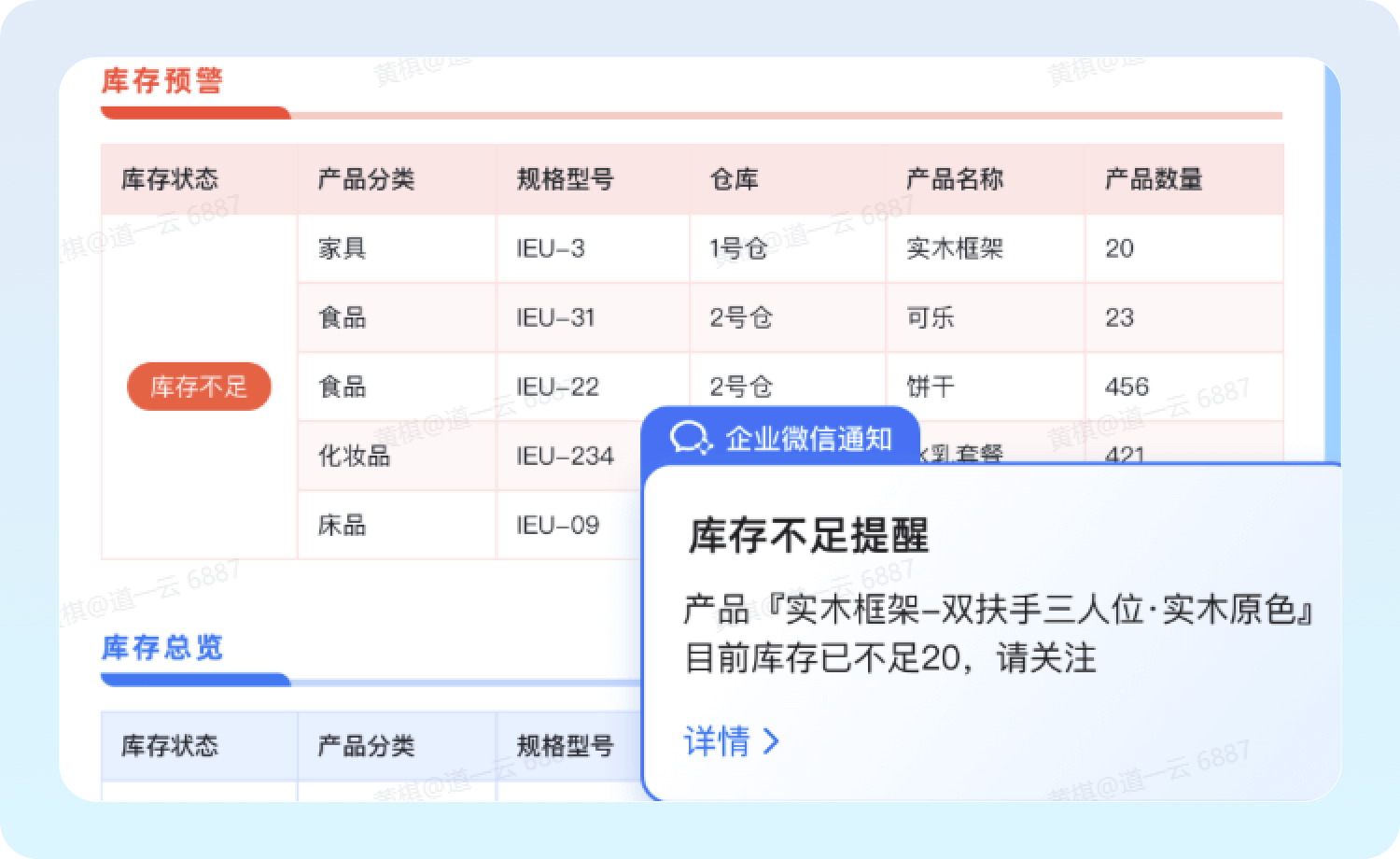Click the 库存总览 section heading
Screen dimensions: 1400x859
pos(162,647)
